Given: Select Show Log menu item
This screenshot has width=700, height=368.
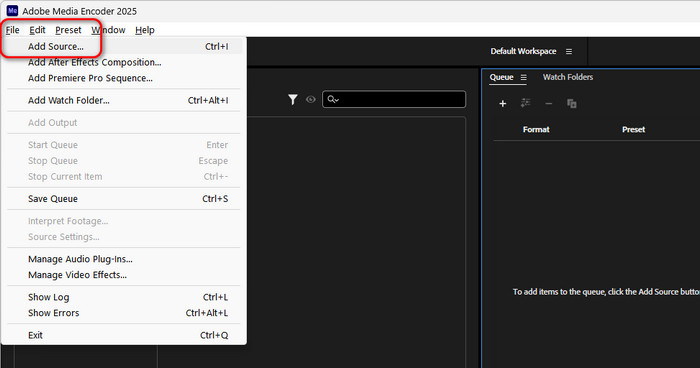Looking at the screenshot, I should coord(125,297).
